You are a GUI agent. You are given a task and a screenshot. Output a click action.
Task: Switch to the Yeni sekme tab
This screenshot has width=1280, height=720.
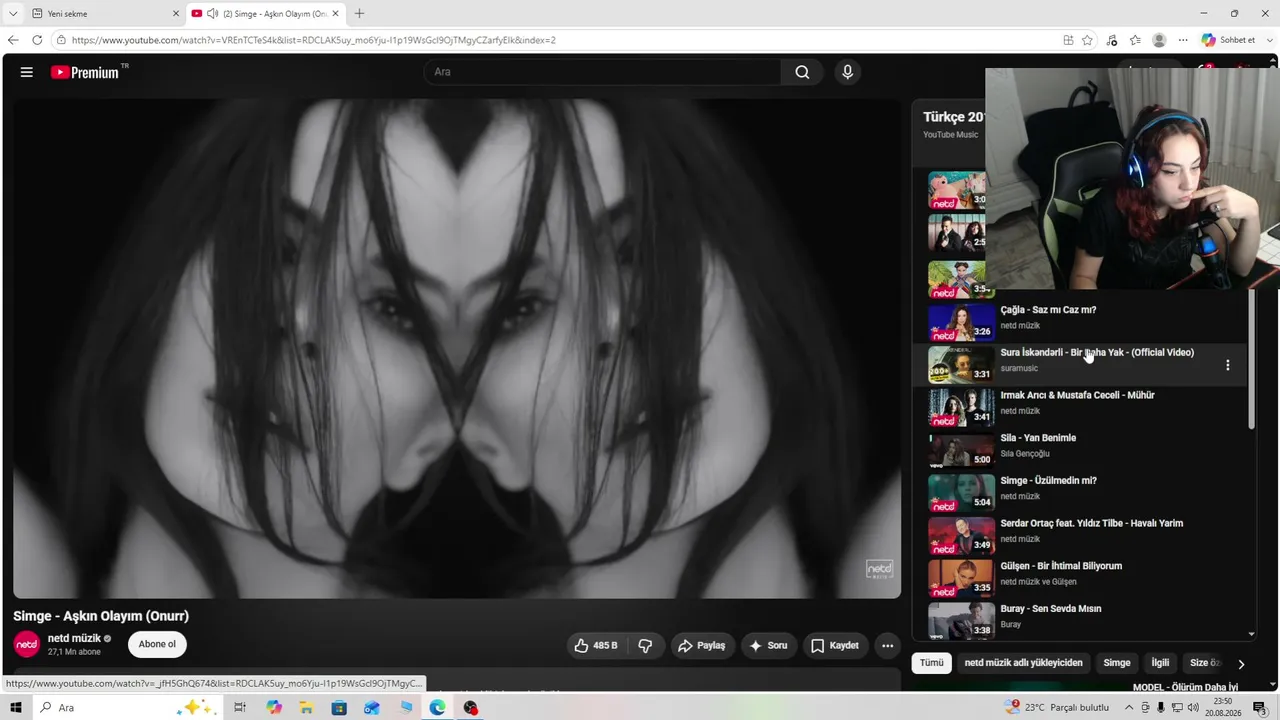(x=104, y=13)
